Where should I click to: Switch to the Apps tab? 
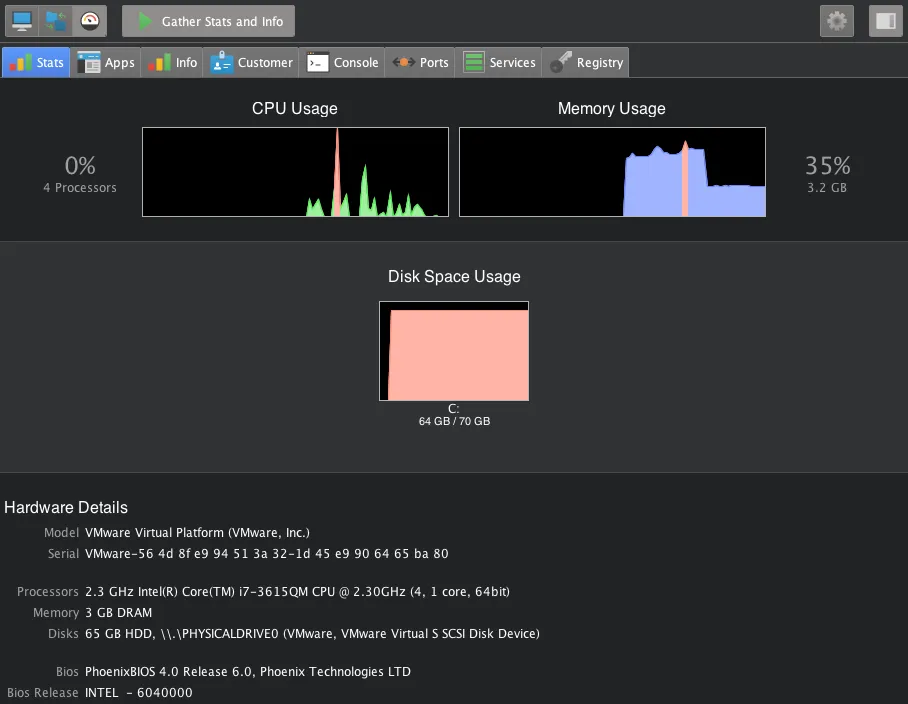(105, 61)
